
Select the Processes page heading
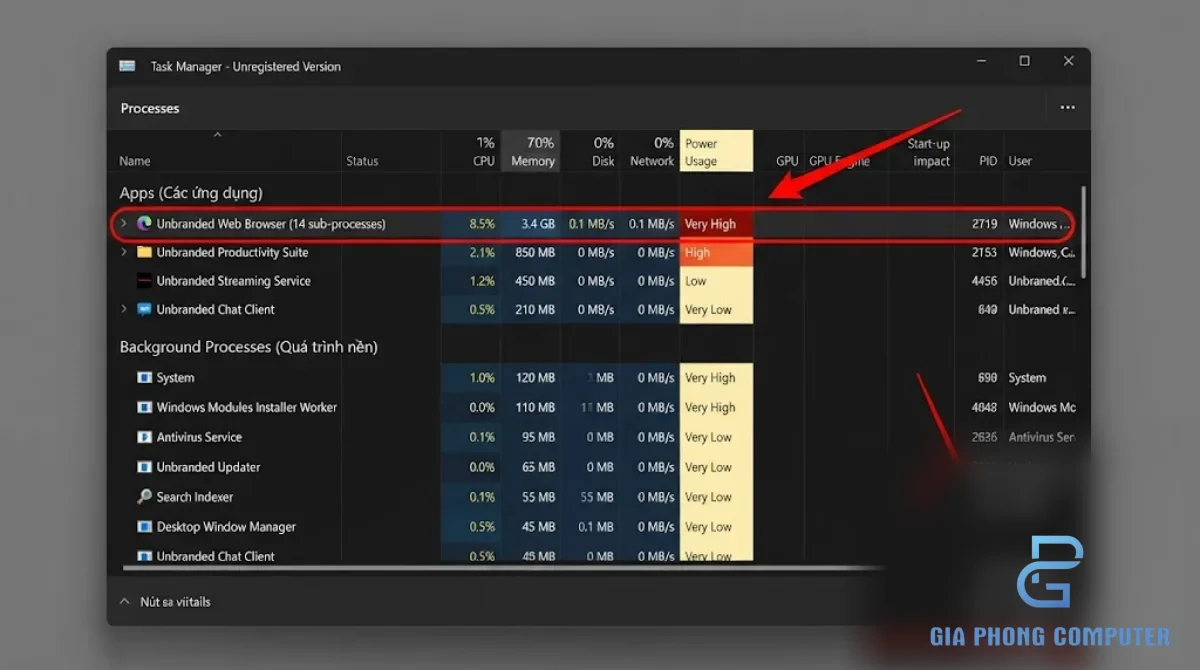(x=150, y=108)
